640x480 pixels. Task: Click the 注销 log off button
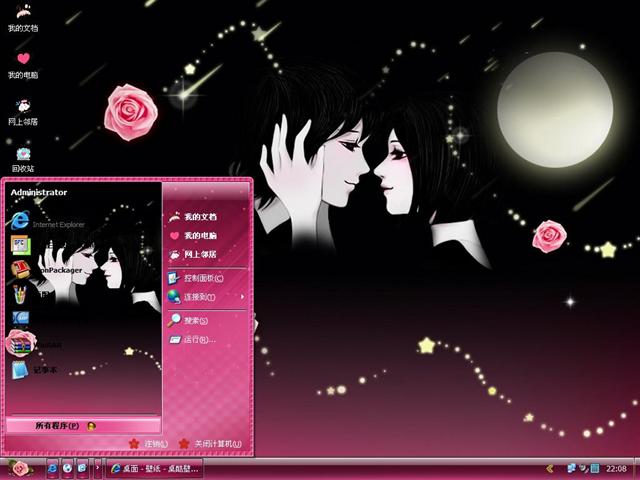click(148, 444)
